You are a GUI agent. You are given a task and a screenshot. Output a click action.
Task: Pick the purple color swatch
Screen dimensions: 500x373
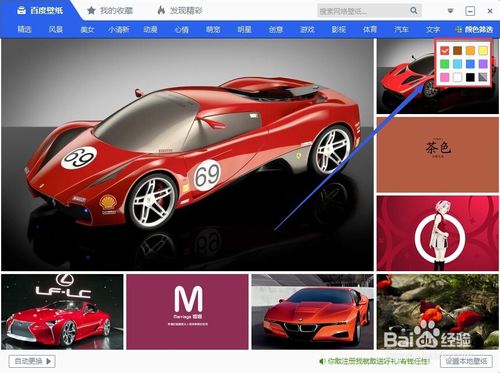[483, 64]
